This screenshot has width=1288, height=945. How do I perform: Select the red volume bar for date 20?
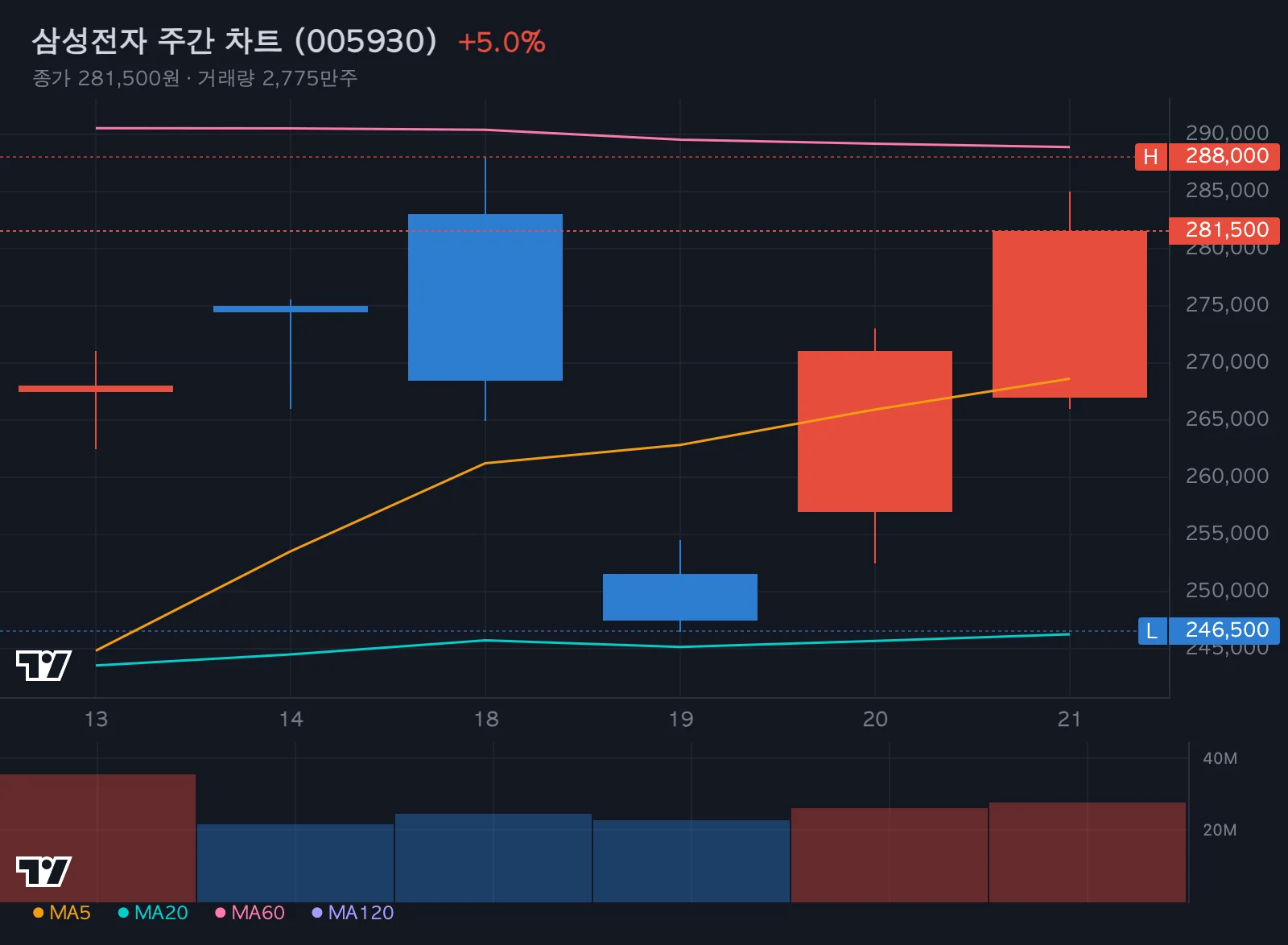pyautogui.click(x=890, y=855)
